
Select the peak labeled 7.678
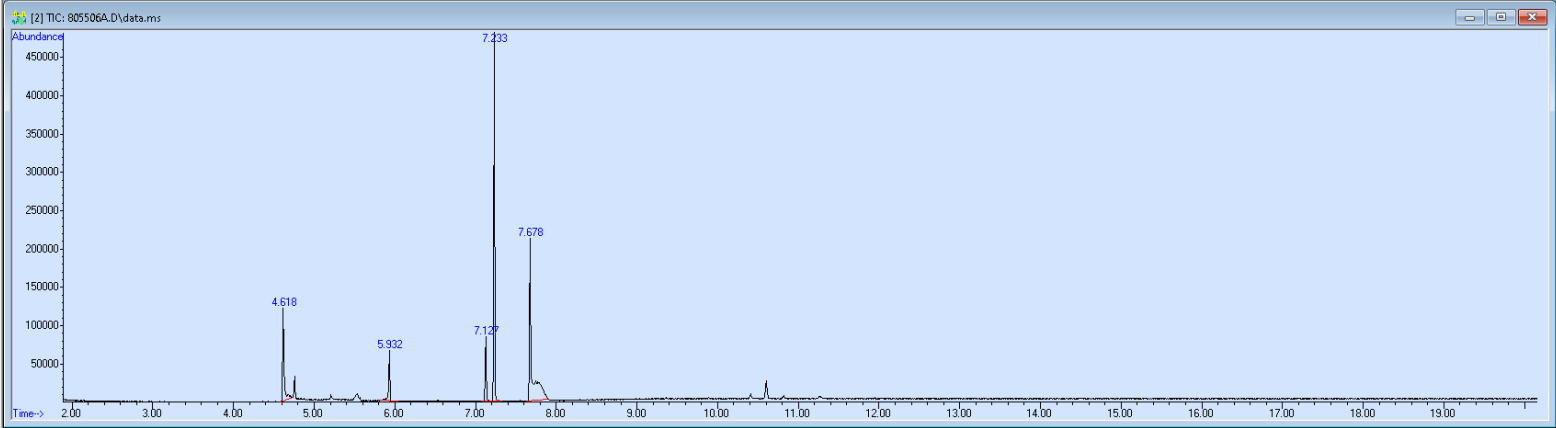[x=530, y=232]
